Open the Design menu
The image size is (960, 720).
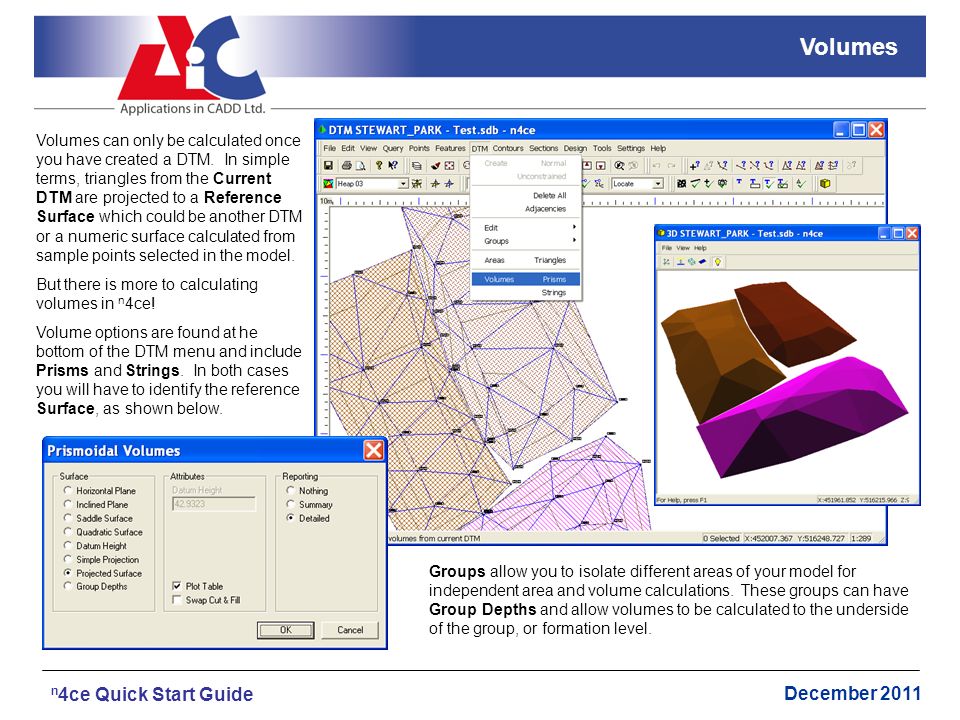575,148
